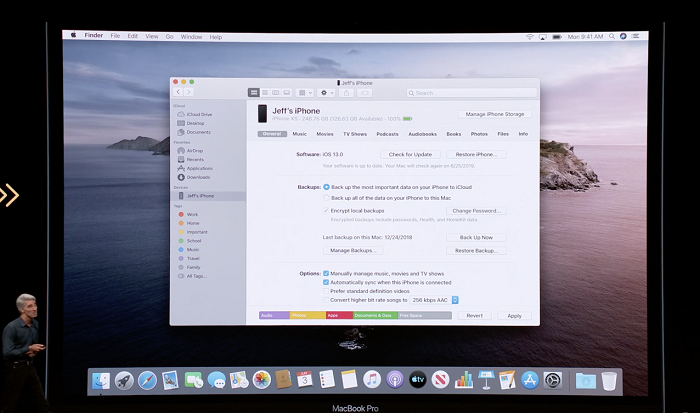Open Keynote from the Dock
This screenshot has height=413, width=700.
point(486,380)
